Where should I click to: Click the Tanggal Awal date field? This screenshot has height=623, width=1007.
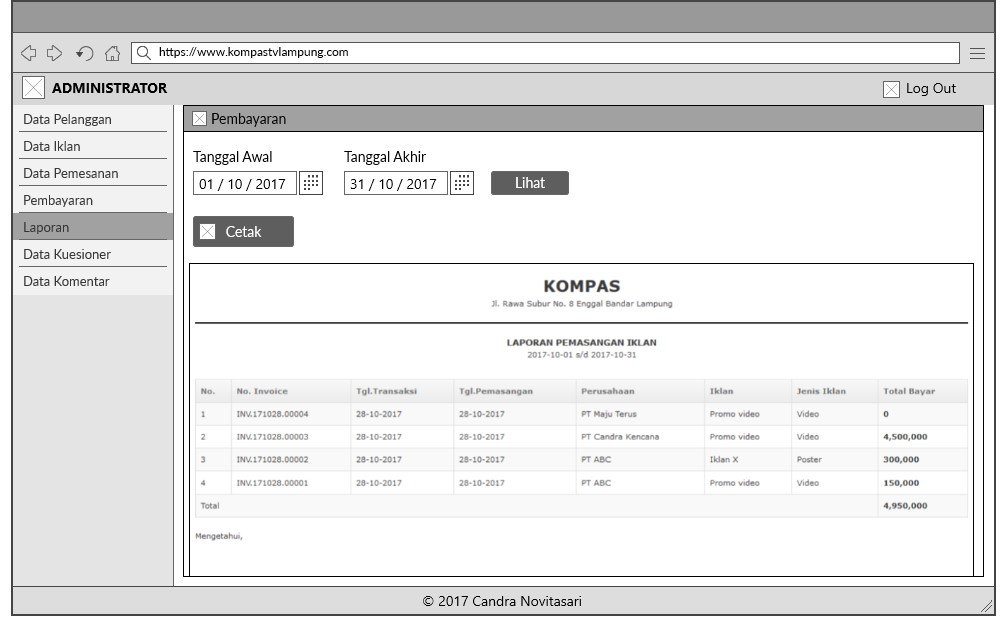244,184
